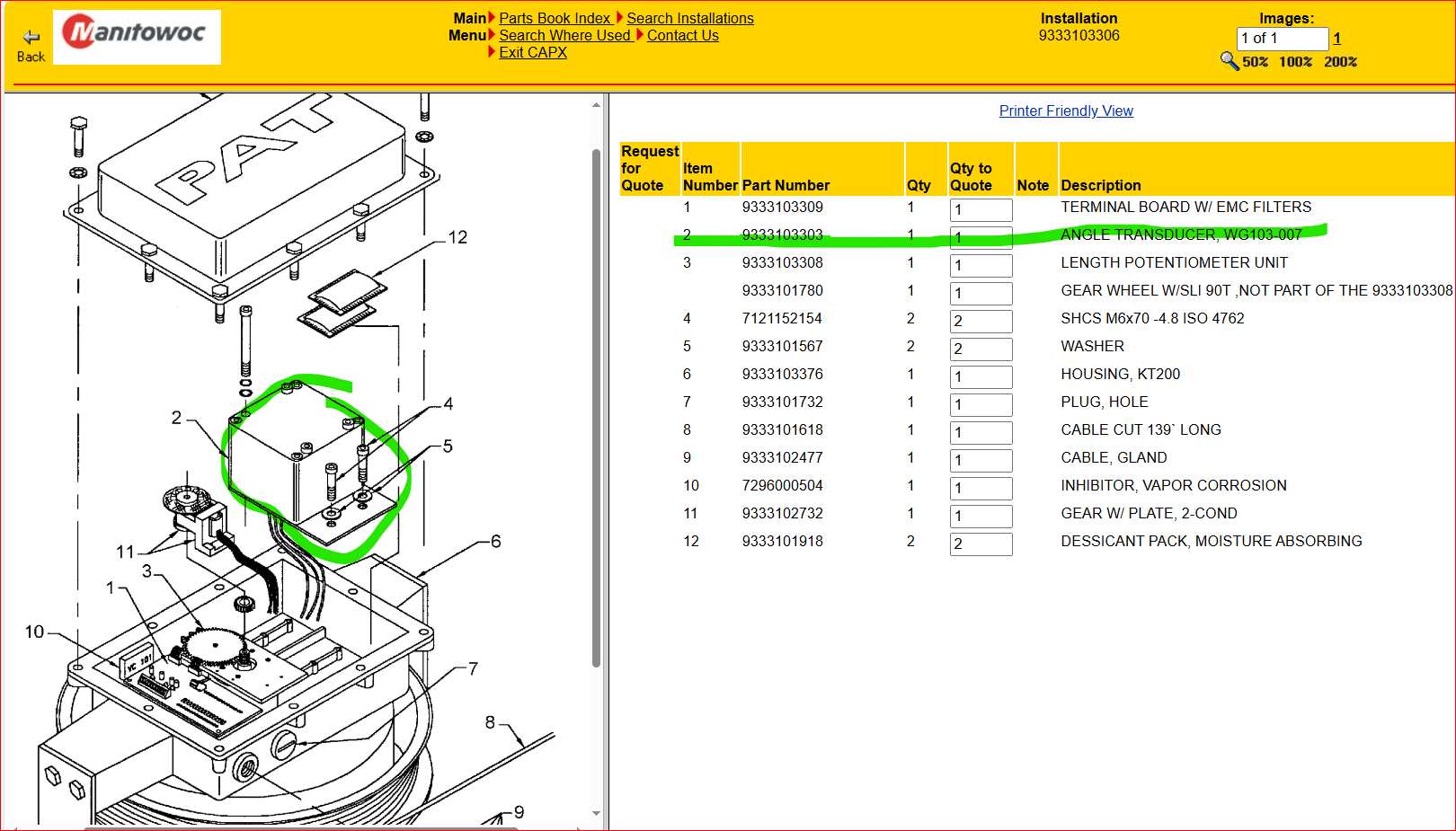Open the Search Installations link
This screenshot has width=1456, height=831.
(x=690, y=18)
